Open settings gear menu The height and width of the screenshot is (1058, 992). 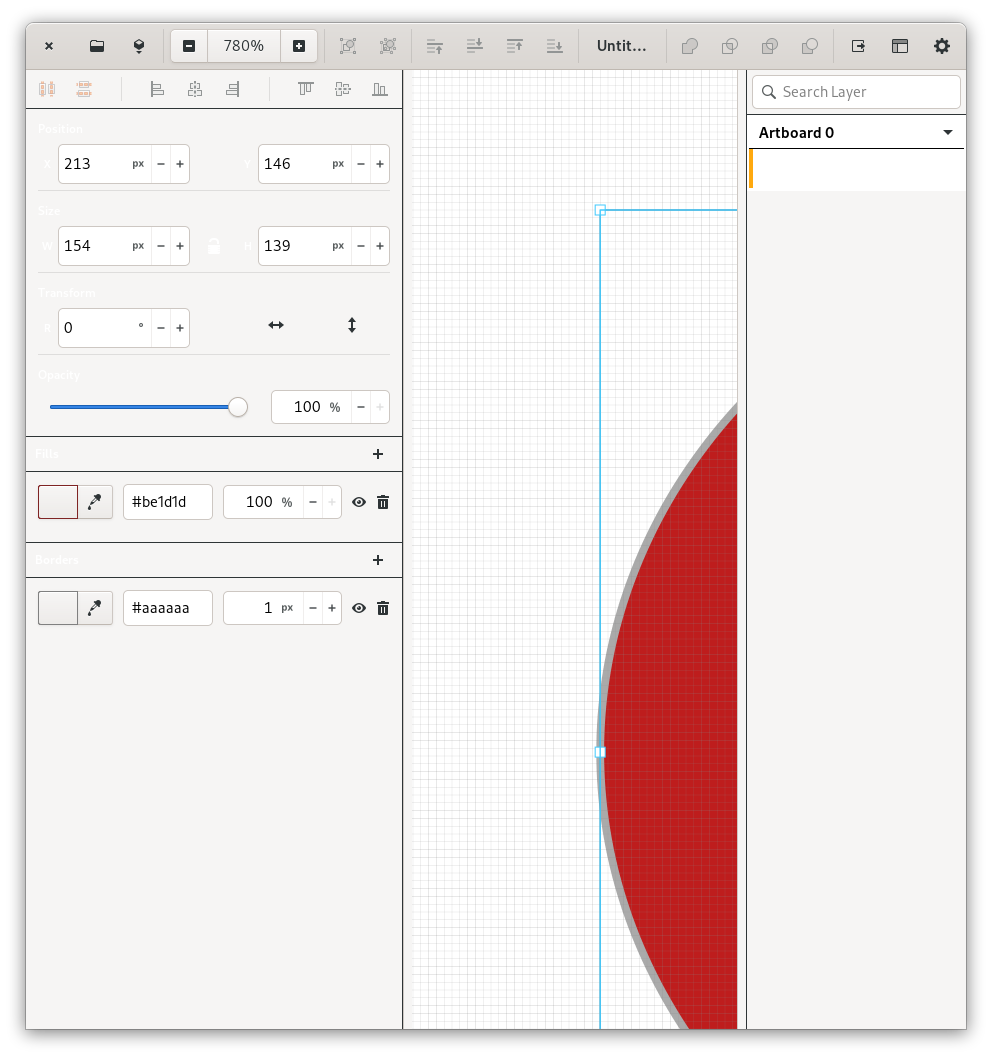point(941,46)
